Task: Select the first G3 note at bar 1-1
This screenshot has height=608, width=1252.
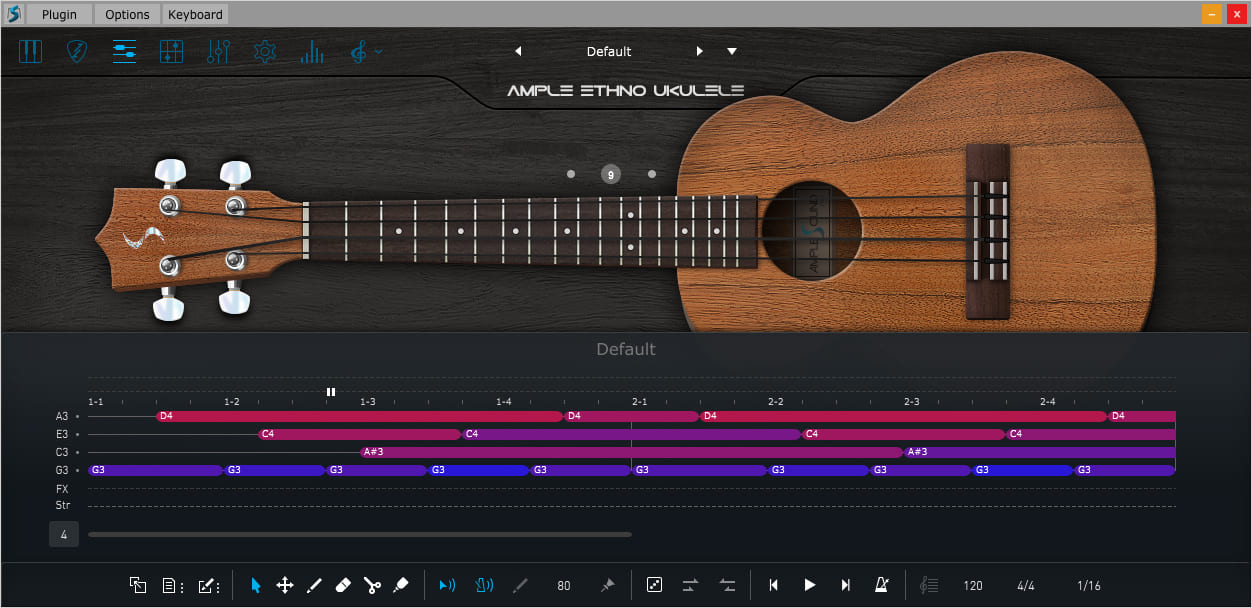Action: [x=156, y=470]
